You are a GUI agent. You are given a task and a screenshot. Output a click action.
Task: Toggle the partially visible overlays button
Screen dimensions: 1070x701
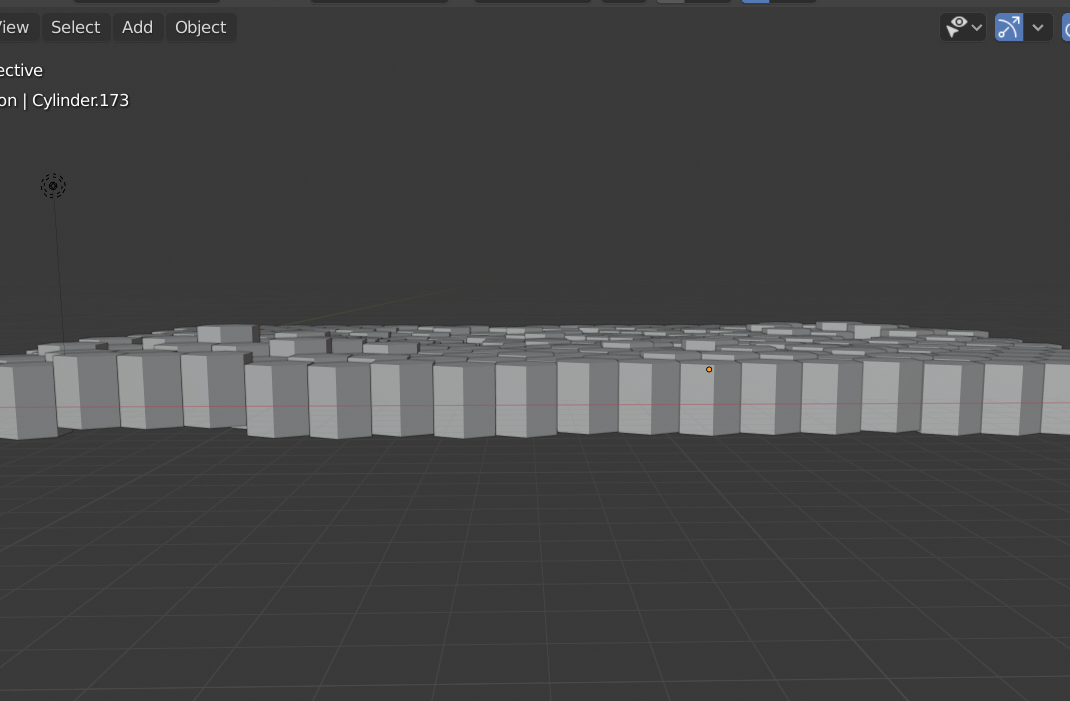tap(1066, 27)
